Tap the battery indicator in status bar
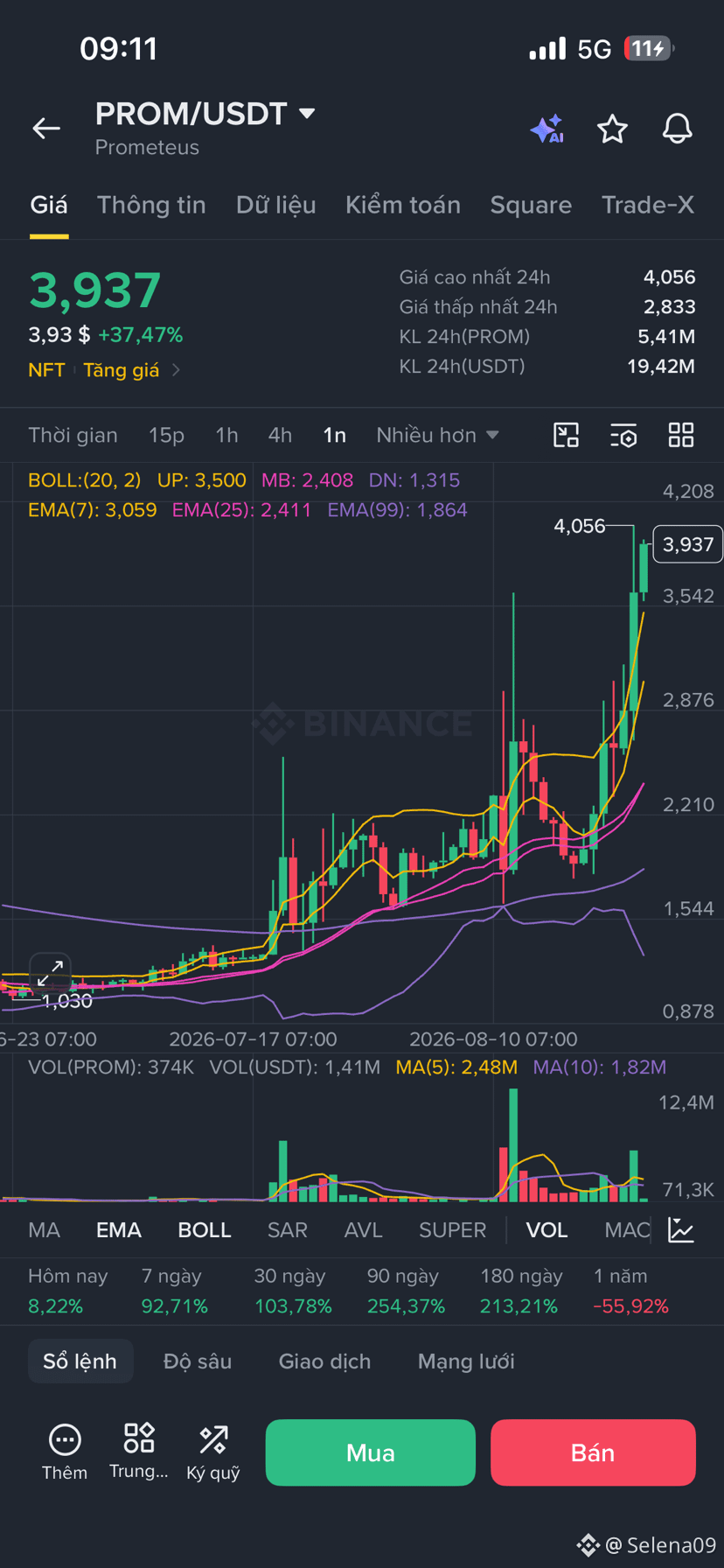Viewport: 724px width, 1568px height. click(648, 48)
